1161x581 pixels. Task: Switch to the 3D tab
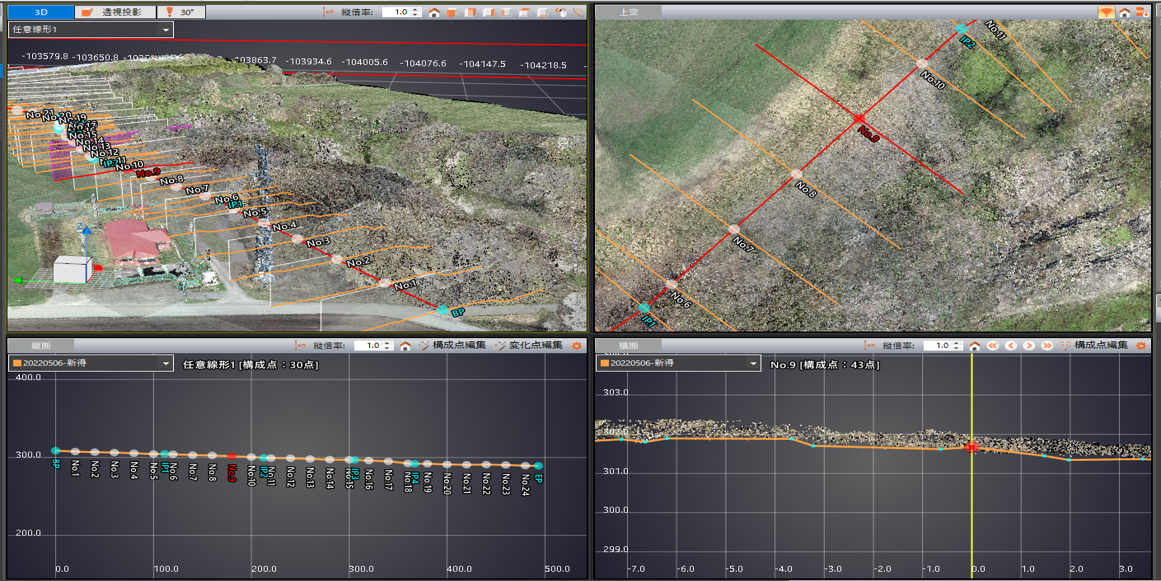[x=40, y=12]
